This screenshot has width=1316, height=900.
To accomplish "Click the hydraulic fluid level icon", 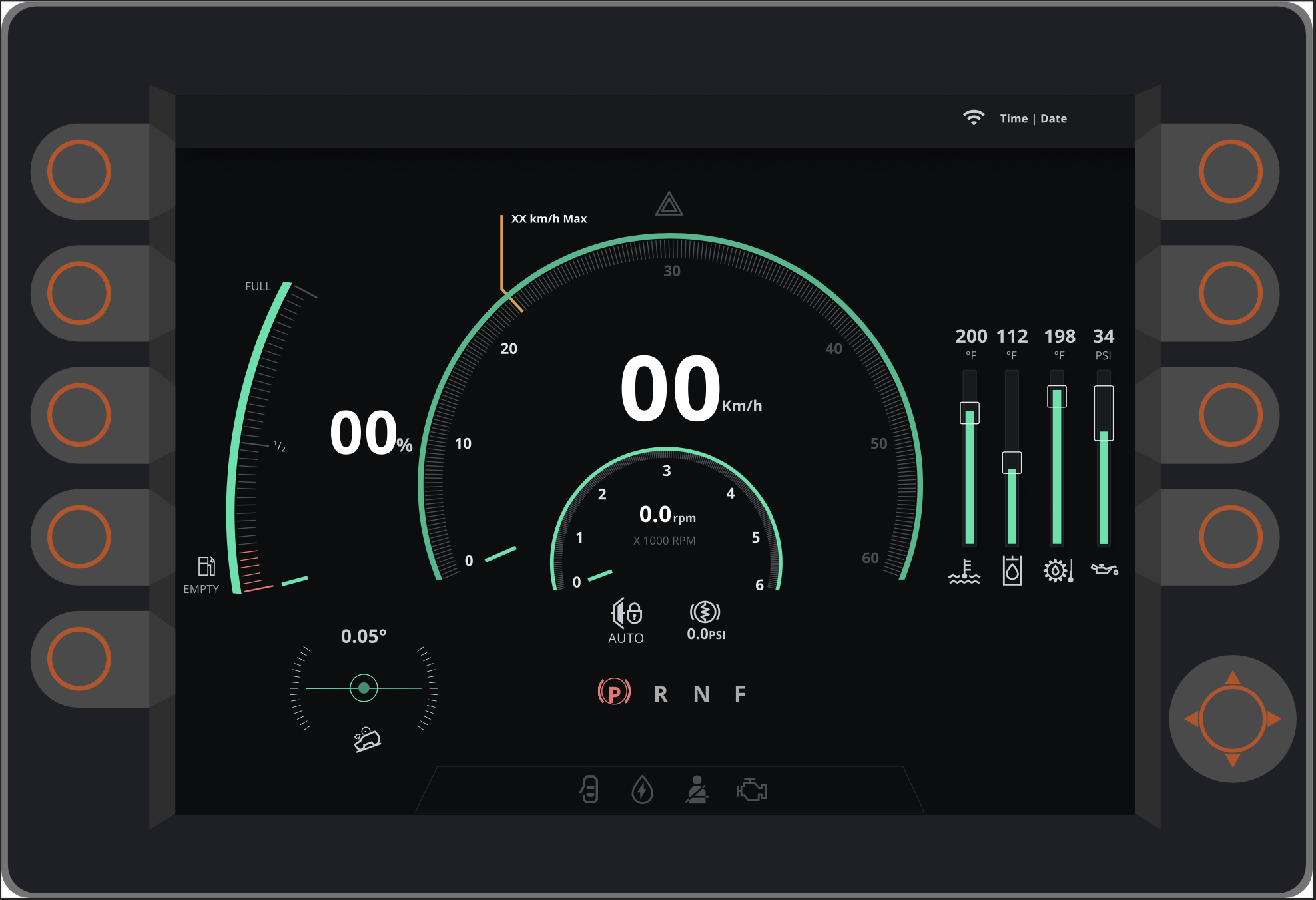I will (x=1012, y=571).
